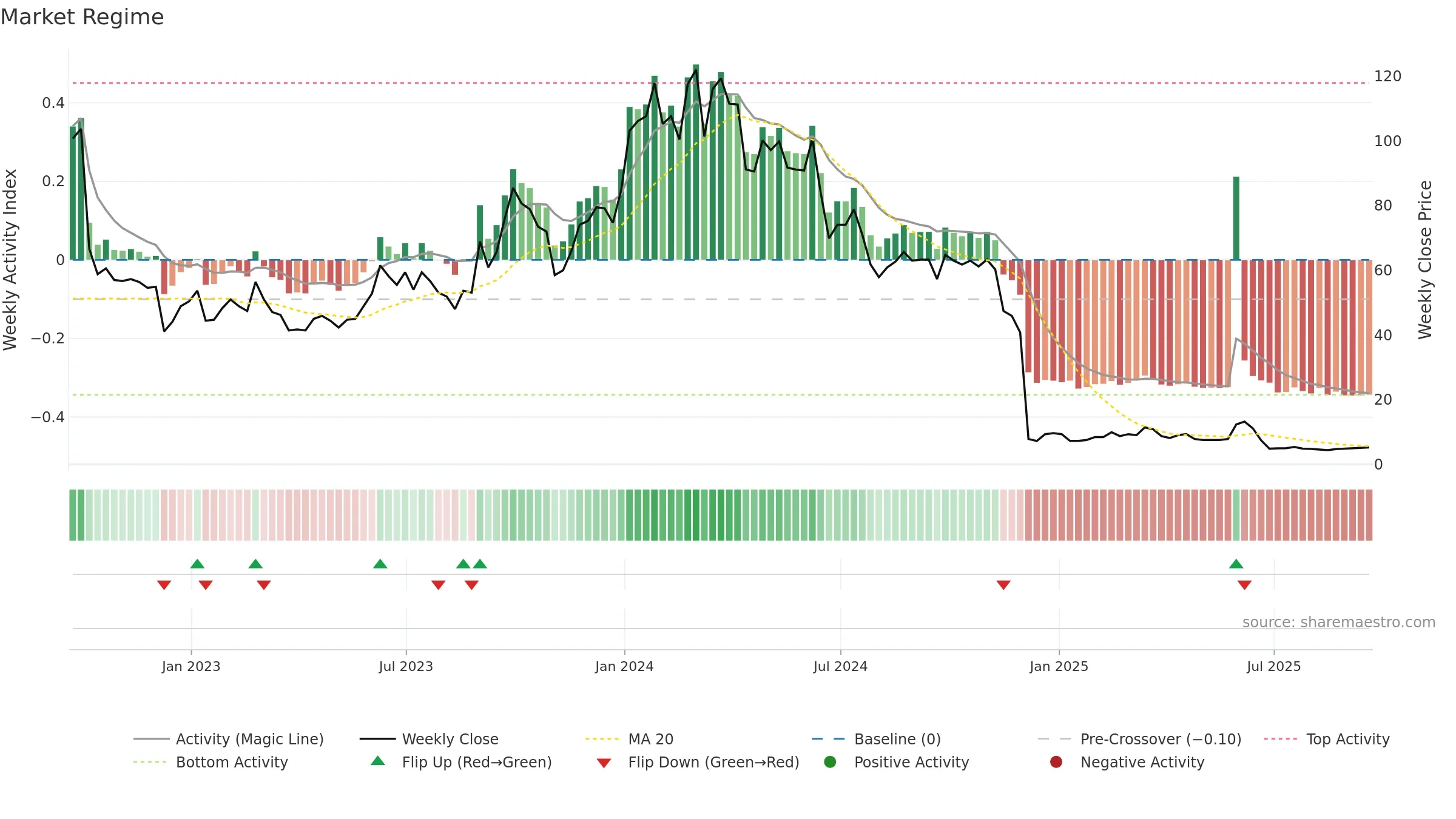Click the −0.4 tick on the left axis

click(47, 417)
